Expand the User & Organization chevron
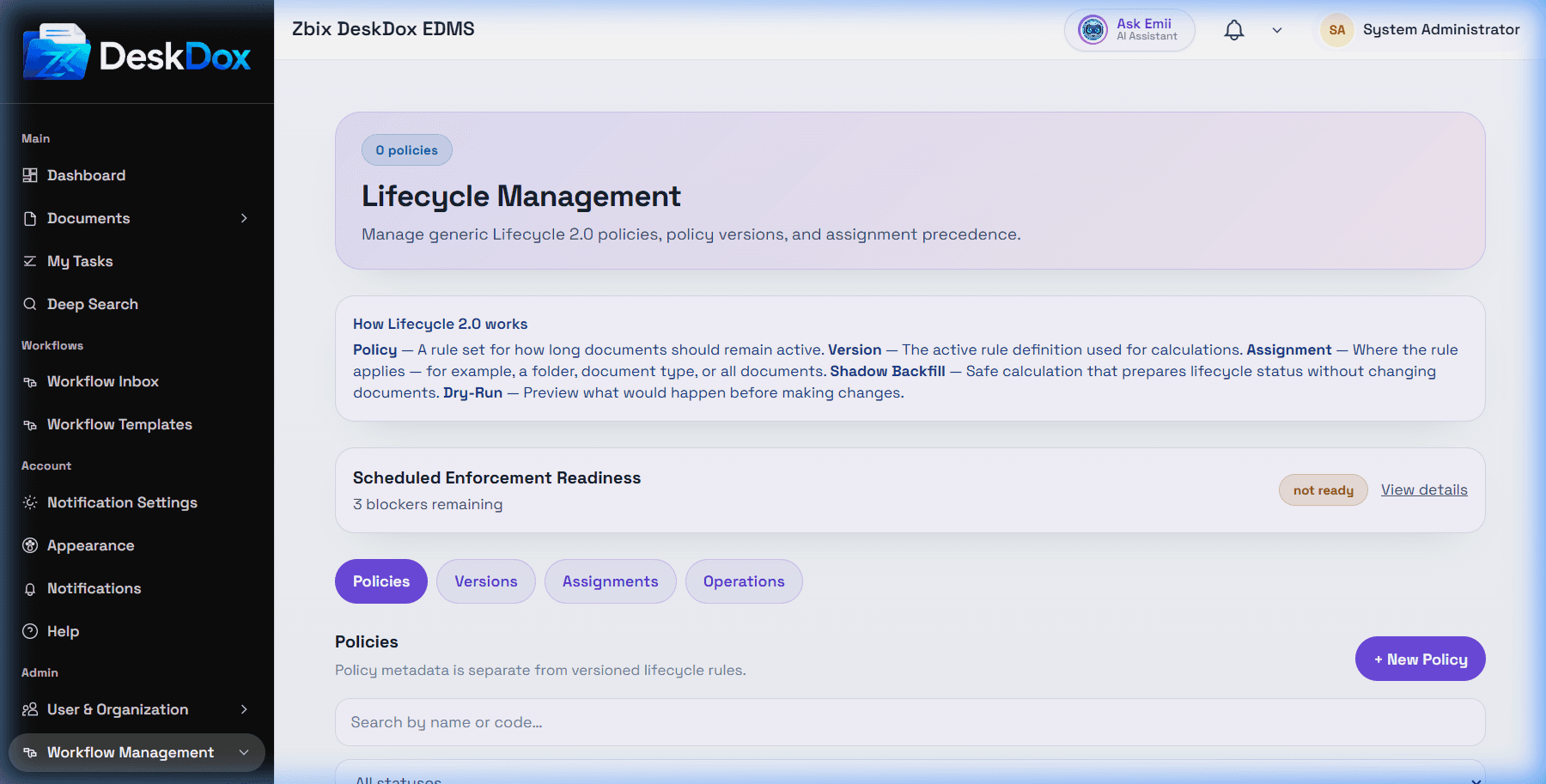Viewport: 1546px width, 784px height. [244, 709]
